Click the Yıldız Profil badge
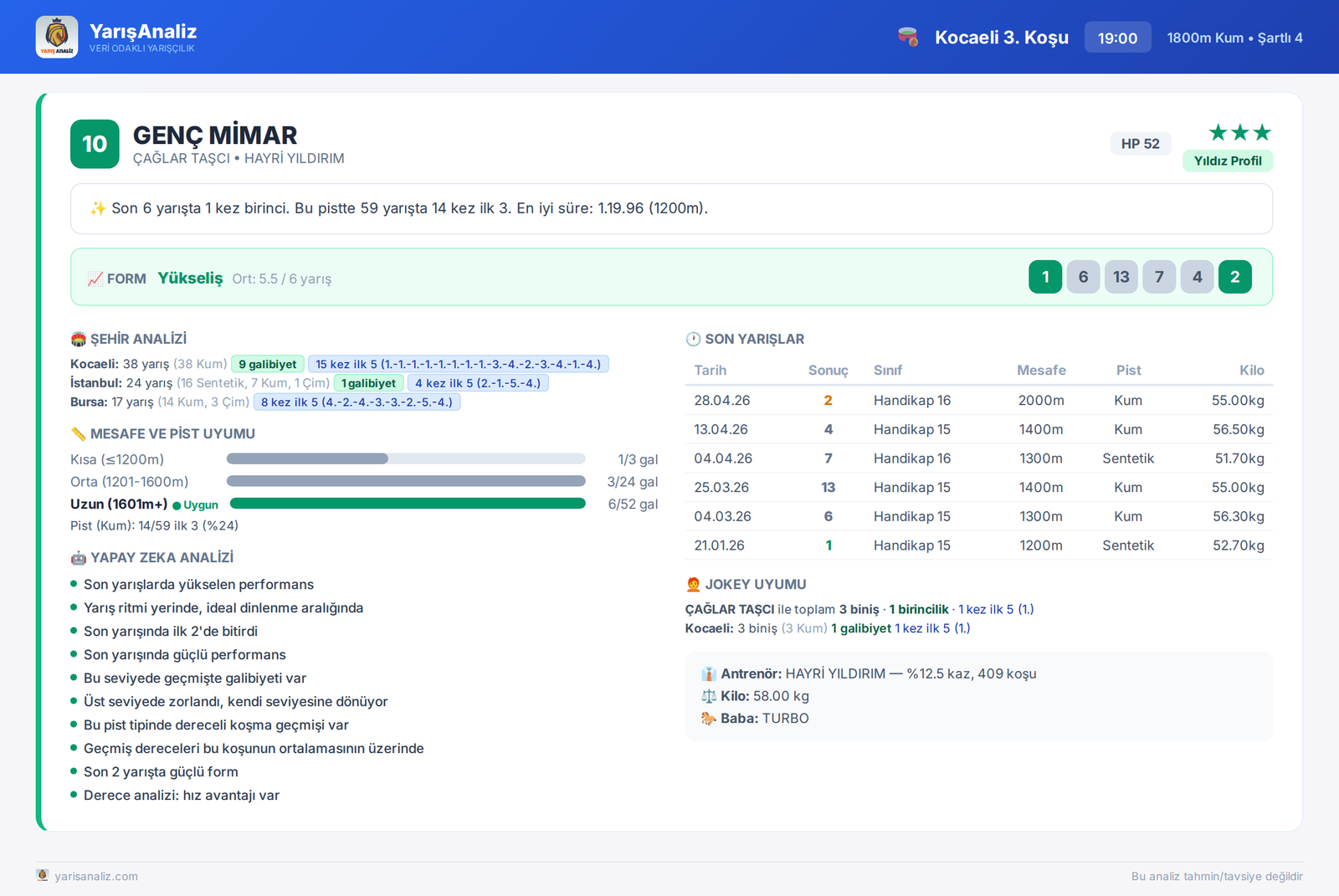 tap(1228, 161)
